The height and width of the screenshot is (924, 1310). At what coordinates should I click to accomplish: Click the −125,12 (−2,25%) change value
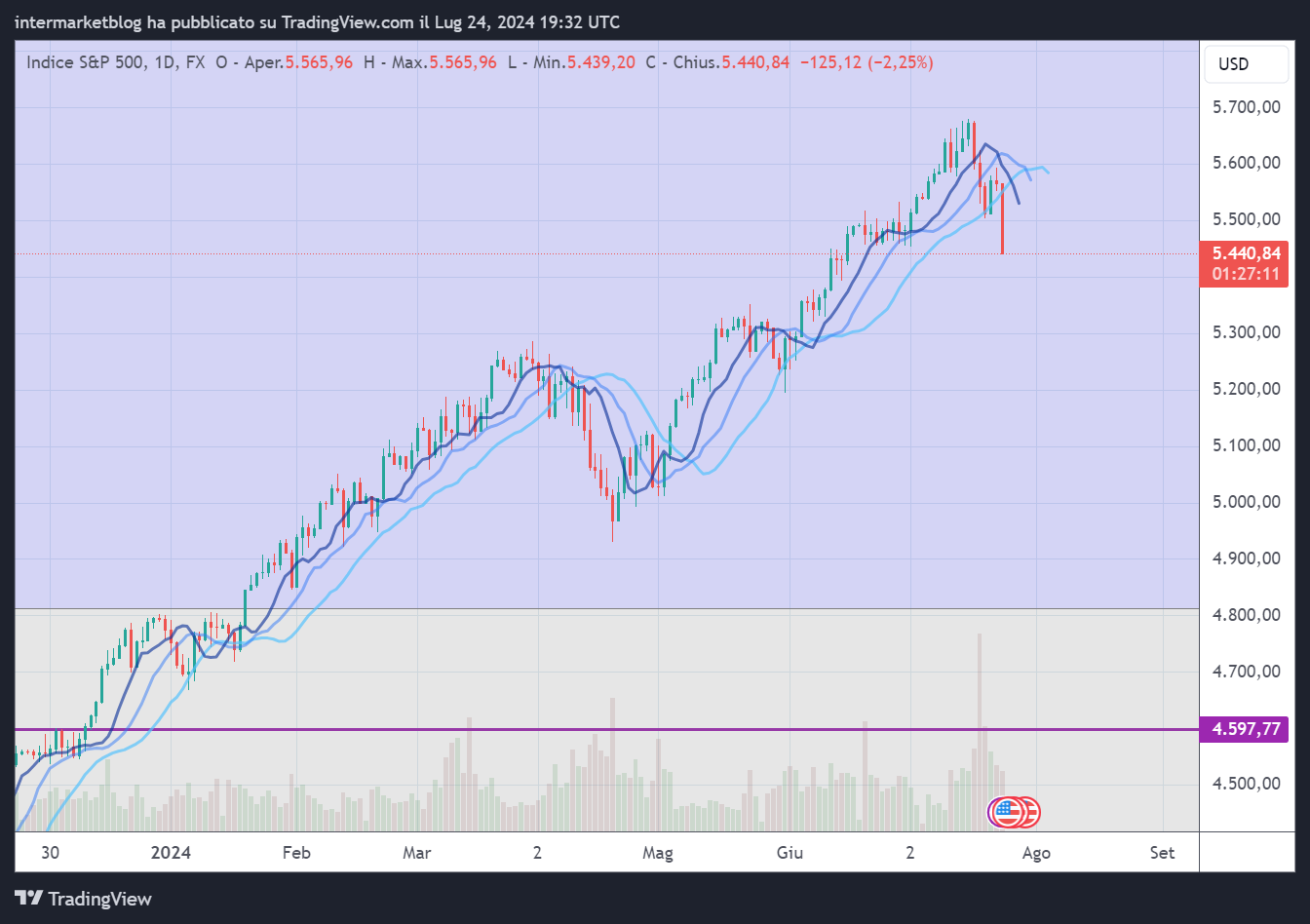pos(866,62)
